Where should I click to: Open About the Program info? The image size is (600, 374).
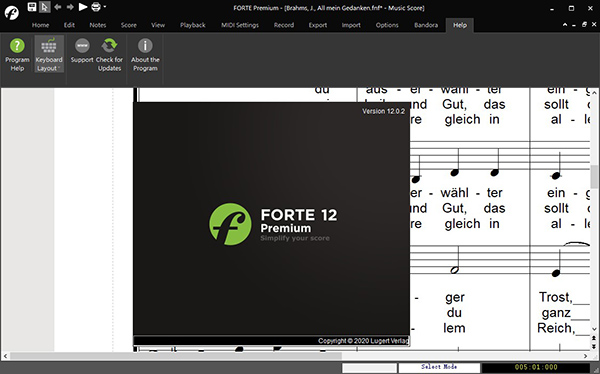(x=145, y=55)
